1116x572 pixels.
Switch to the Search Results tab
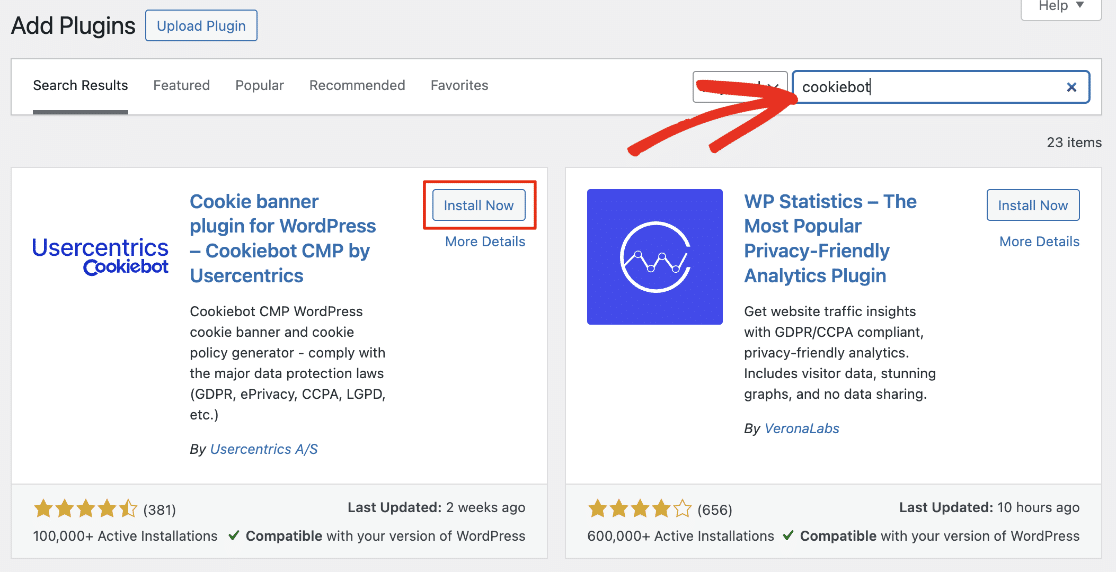tap(80, 85)
